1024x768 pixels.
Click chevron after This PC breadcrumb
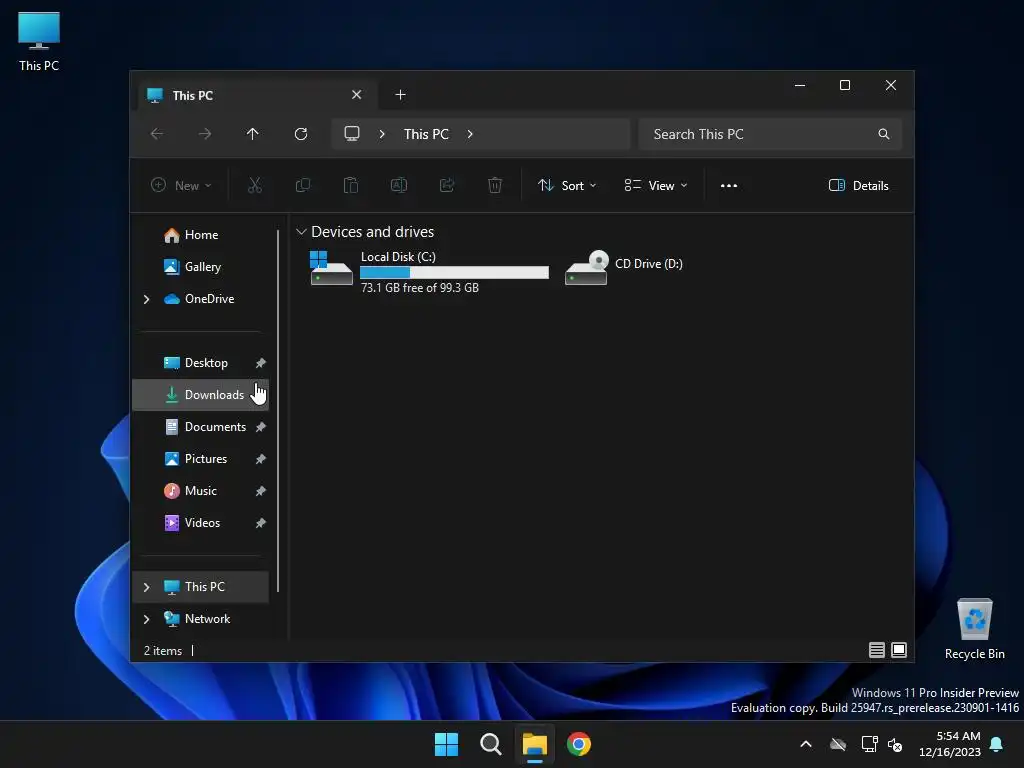(470, 134)
